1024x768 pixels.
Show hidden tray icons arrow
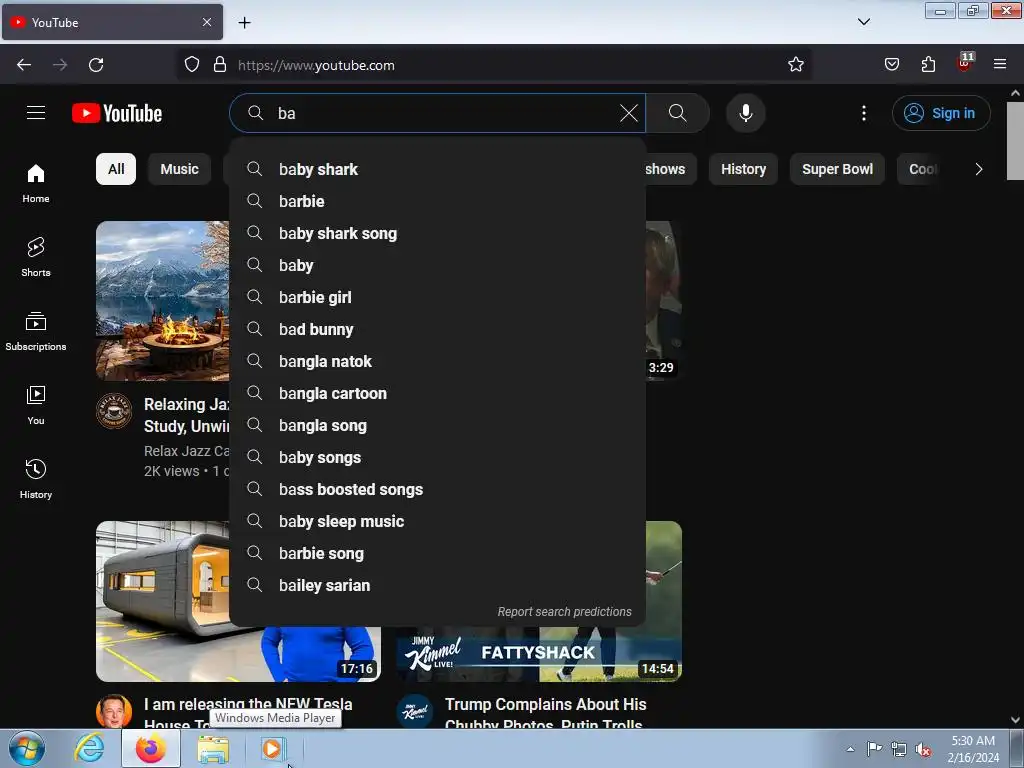(850, 749)
